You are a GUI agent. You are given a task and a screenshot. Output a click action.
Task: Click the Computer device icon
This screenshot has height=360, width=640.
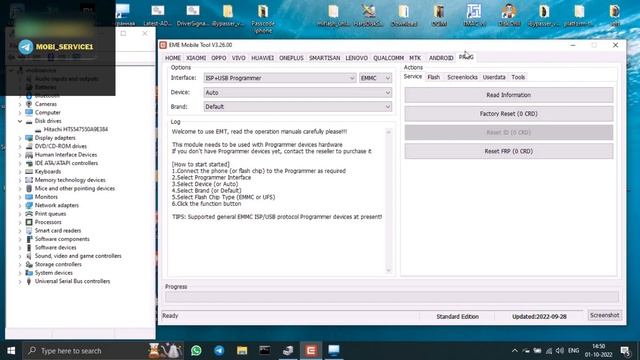point(29,112)
